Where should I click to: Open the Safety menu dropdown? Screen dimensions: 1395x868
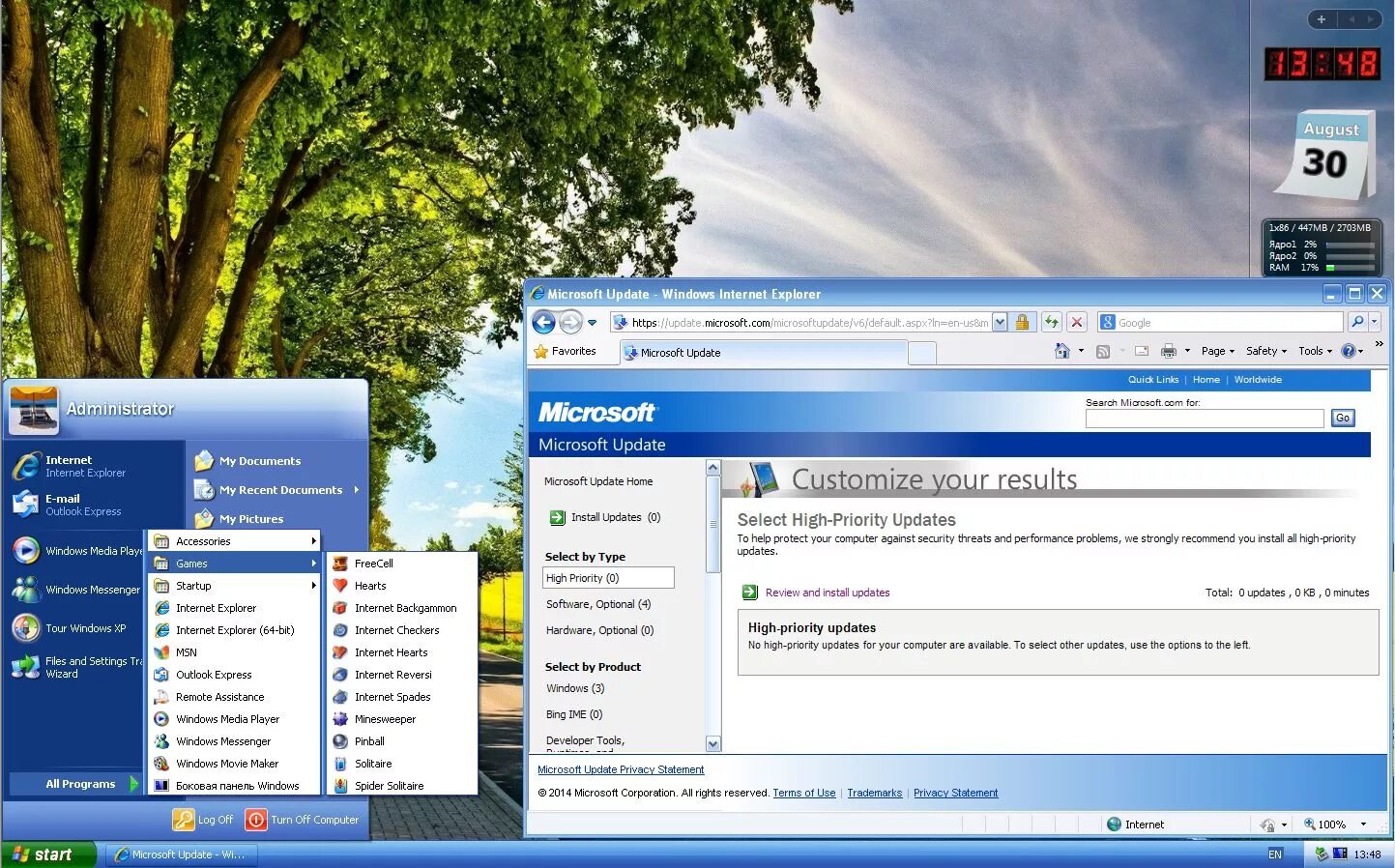pyautogui.click(x=1266, y=351)
